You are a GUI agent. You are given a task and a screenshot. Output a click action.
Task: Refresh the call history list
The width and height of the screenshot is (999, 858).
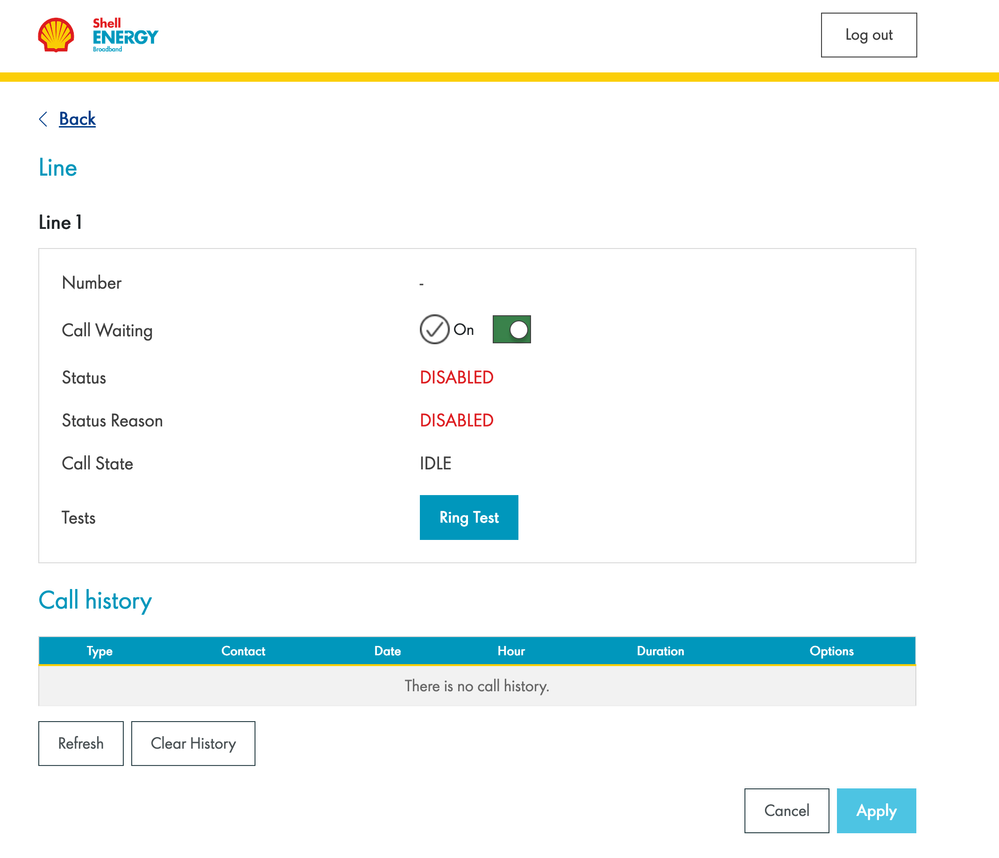tap(81, 743)
